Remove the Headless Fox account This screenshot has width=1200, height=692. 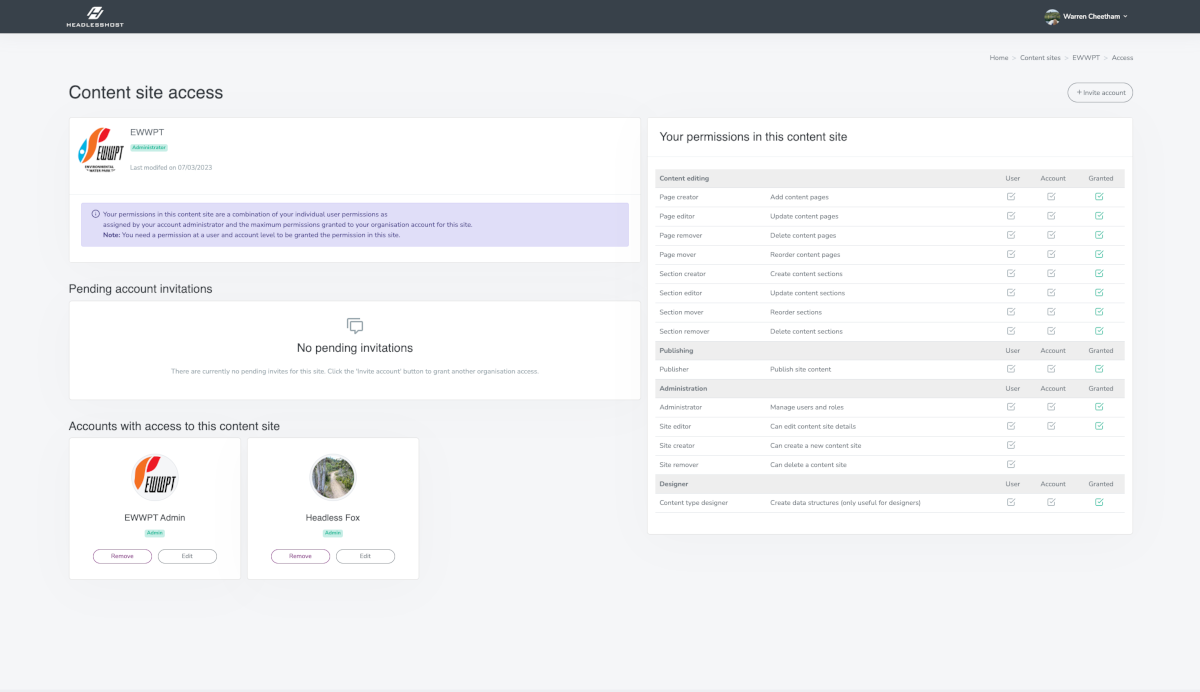pyautogui.click(x=300, y=556)
